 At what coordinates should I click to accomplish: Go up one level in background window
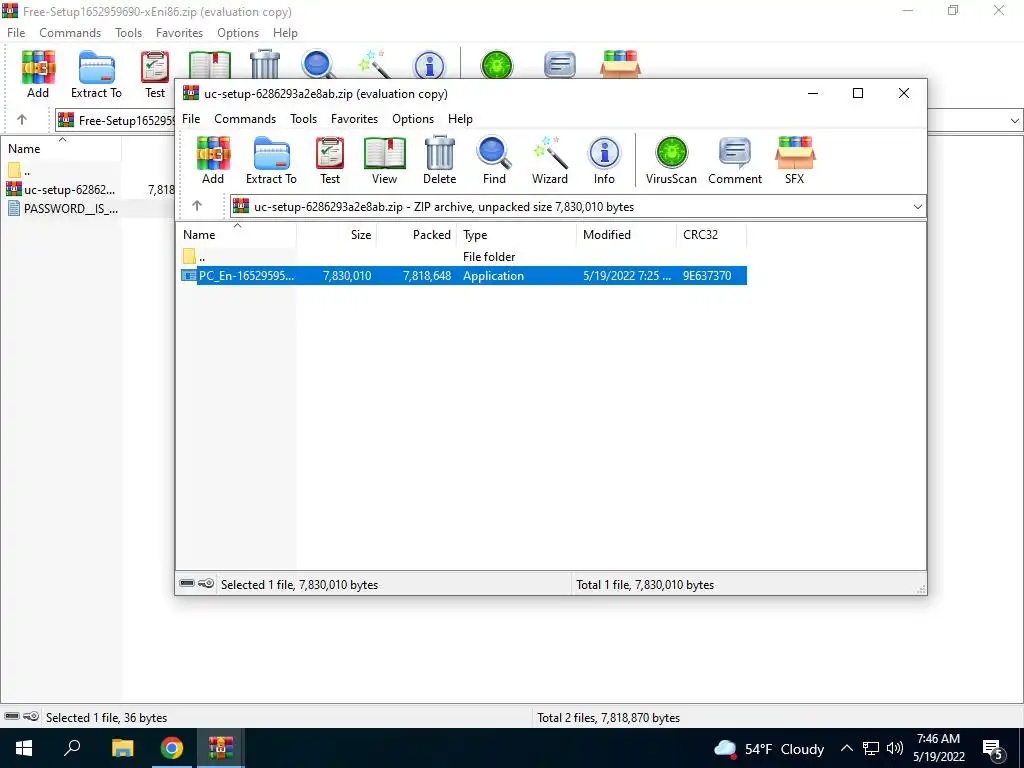tap(22, 120)
